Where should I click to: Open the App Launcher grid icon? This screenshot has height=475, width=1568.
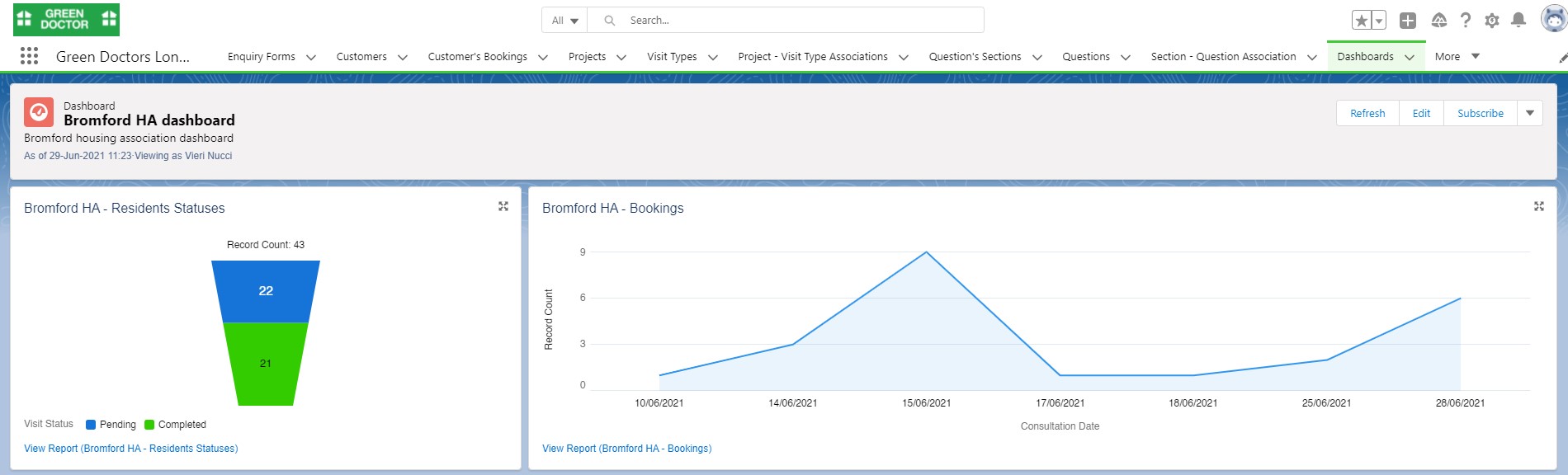coord(29,56)
